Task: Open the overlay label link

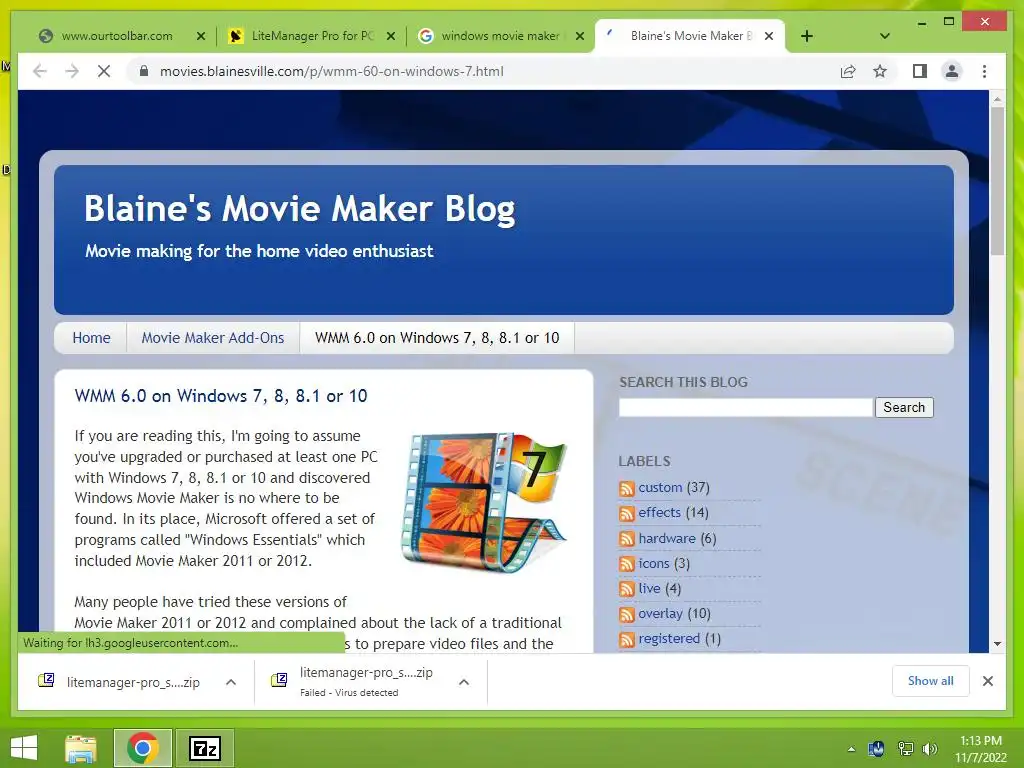Action: [x=660, y=613]
